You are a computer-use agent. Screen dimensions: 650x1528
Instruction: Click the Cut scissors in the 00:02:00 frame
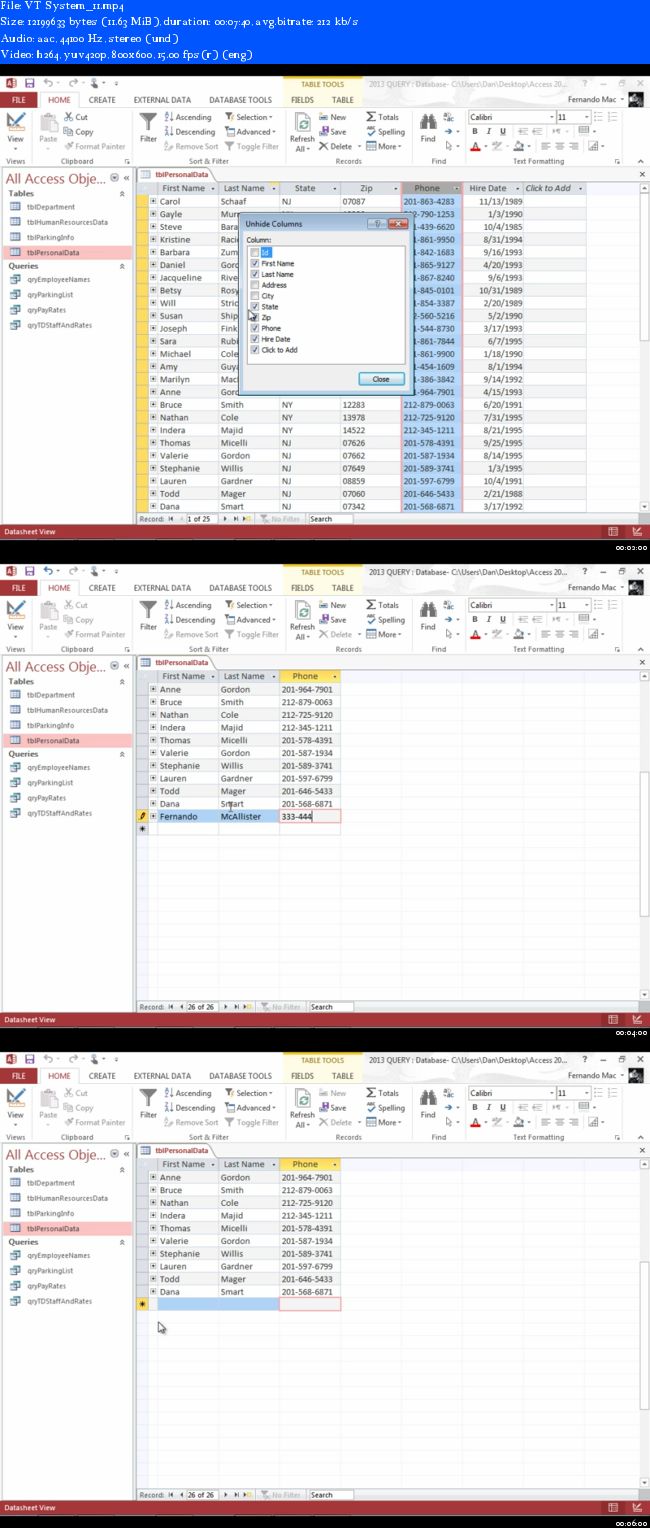coord(68,117)
